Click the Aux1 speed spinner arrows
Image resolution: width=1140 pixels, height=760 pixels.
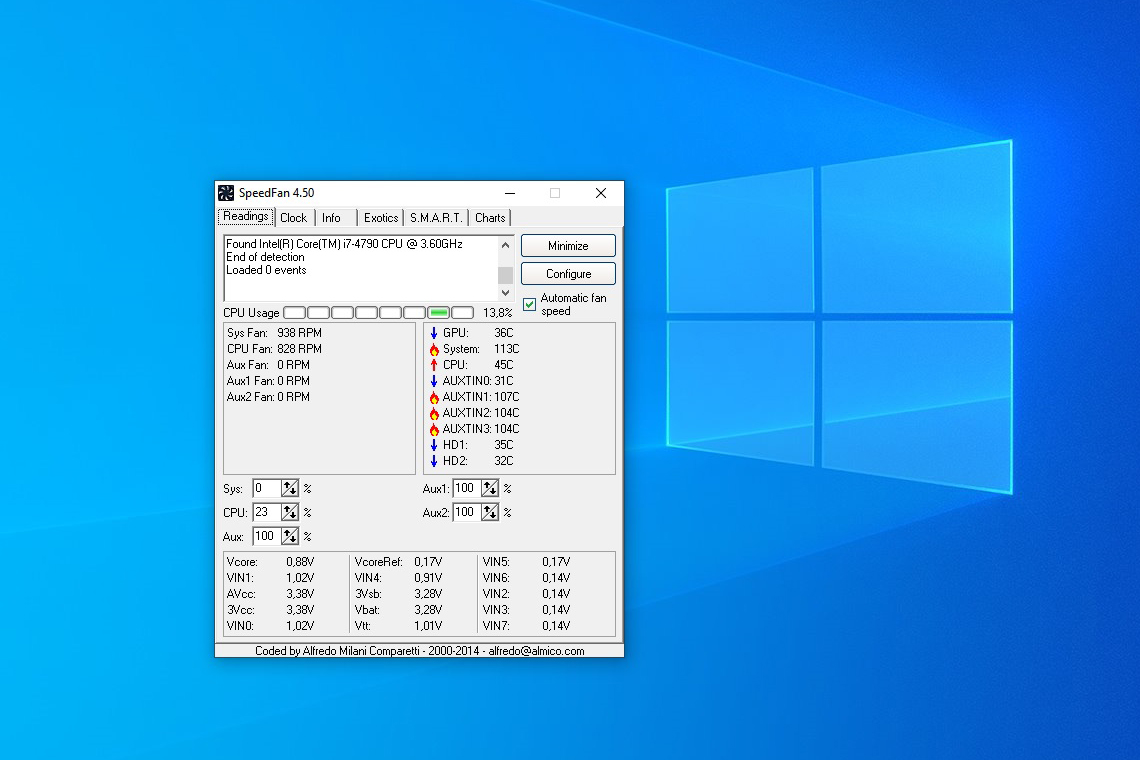[x=490, y=488]
